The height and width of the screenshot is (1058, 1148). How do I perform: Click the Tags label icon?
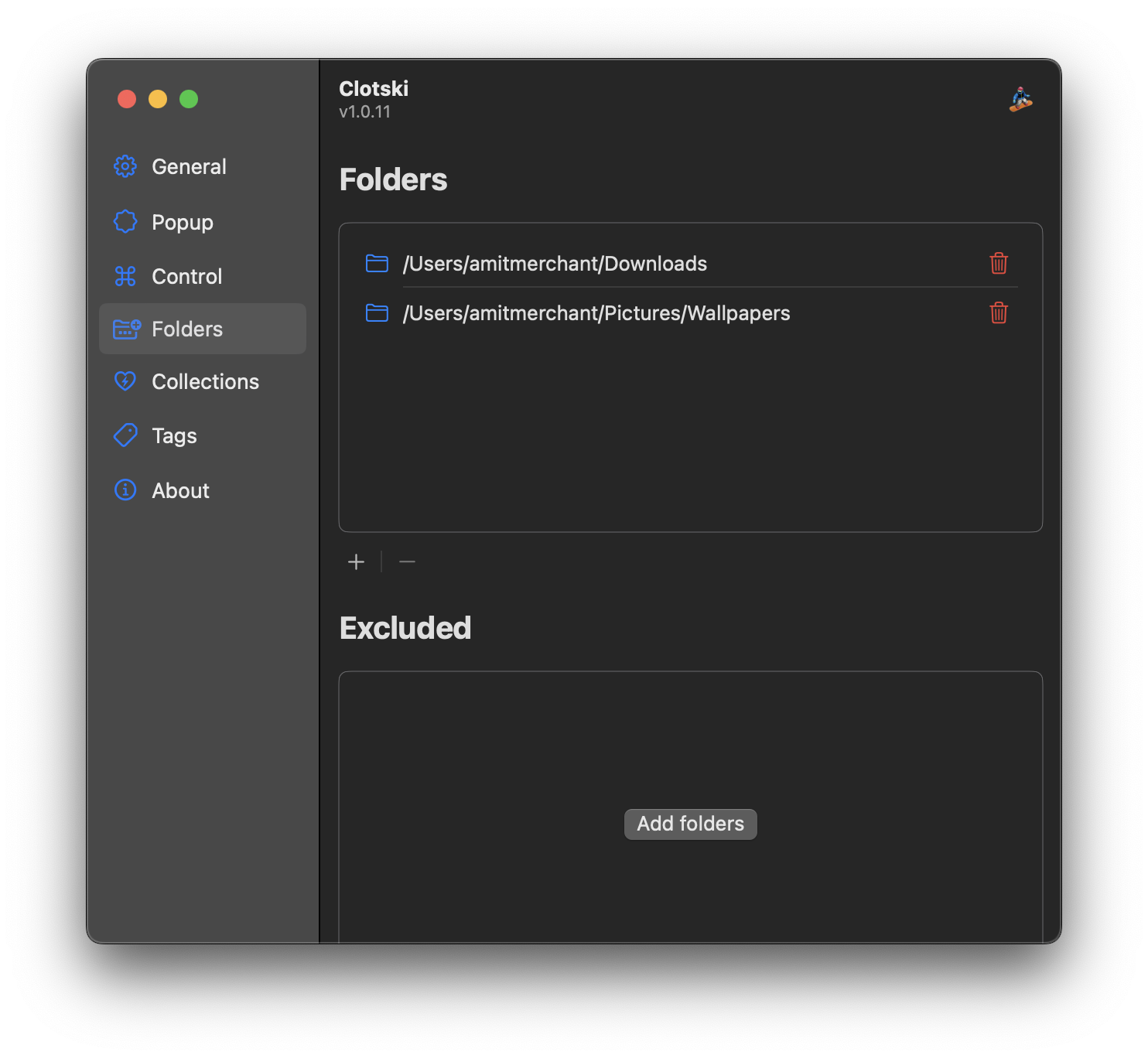click(125, 435)
